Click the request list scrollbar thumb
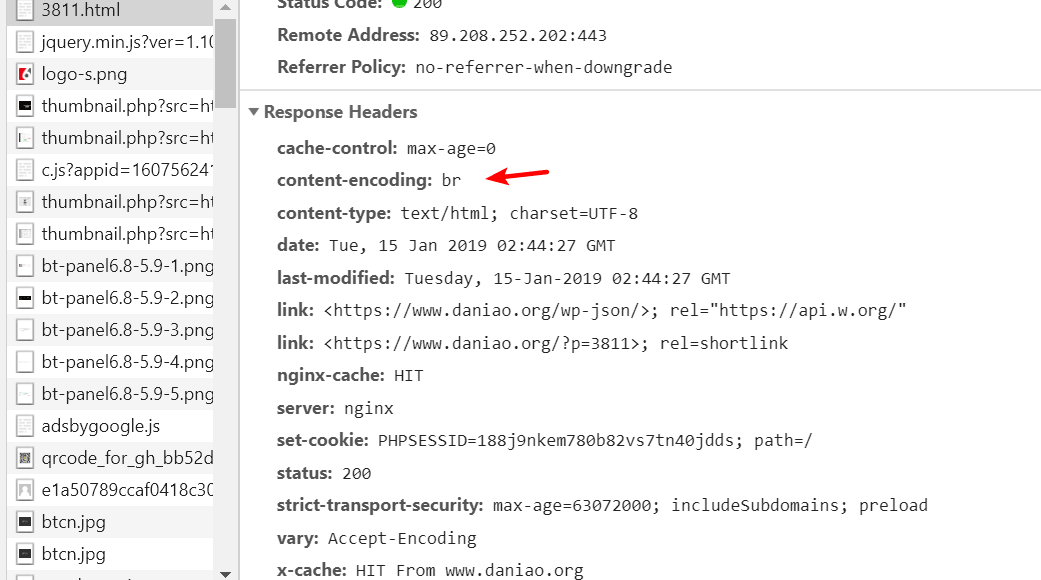 [225, 63]
